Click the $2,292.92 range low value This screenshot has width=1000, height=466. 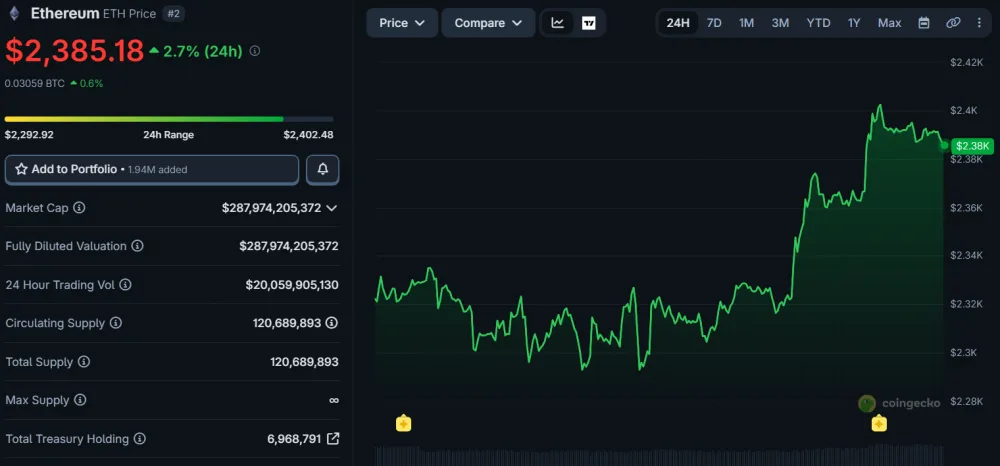[29, 135]
